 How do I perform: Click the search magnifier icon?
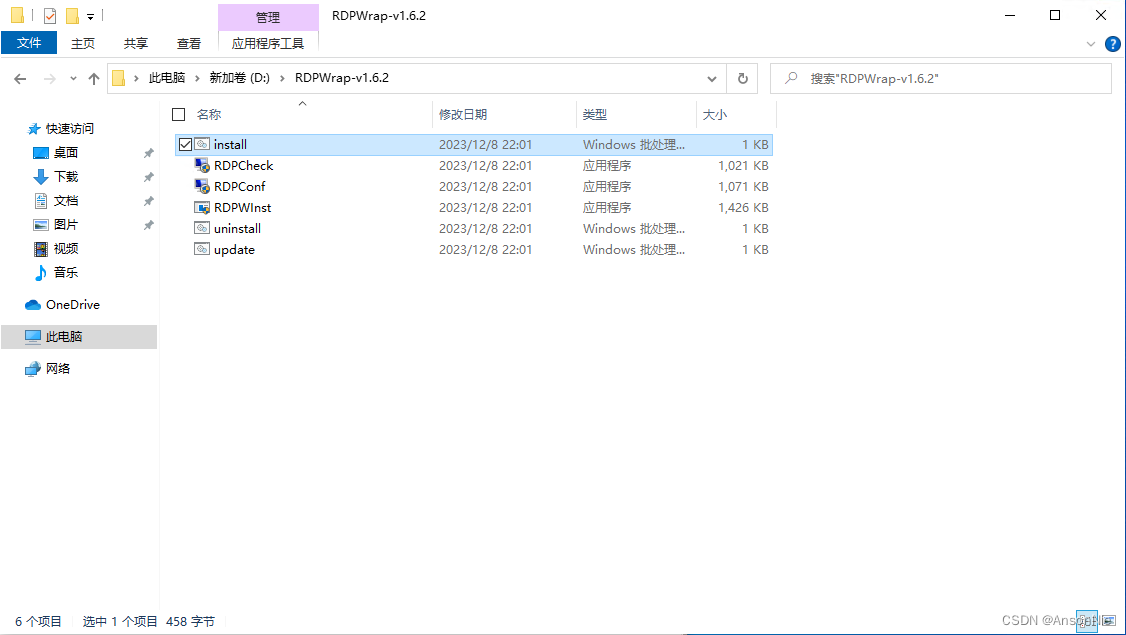[x=791, y=78]
